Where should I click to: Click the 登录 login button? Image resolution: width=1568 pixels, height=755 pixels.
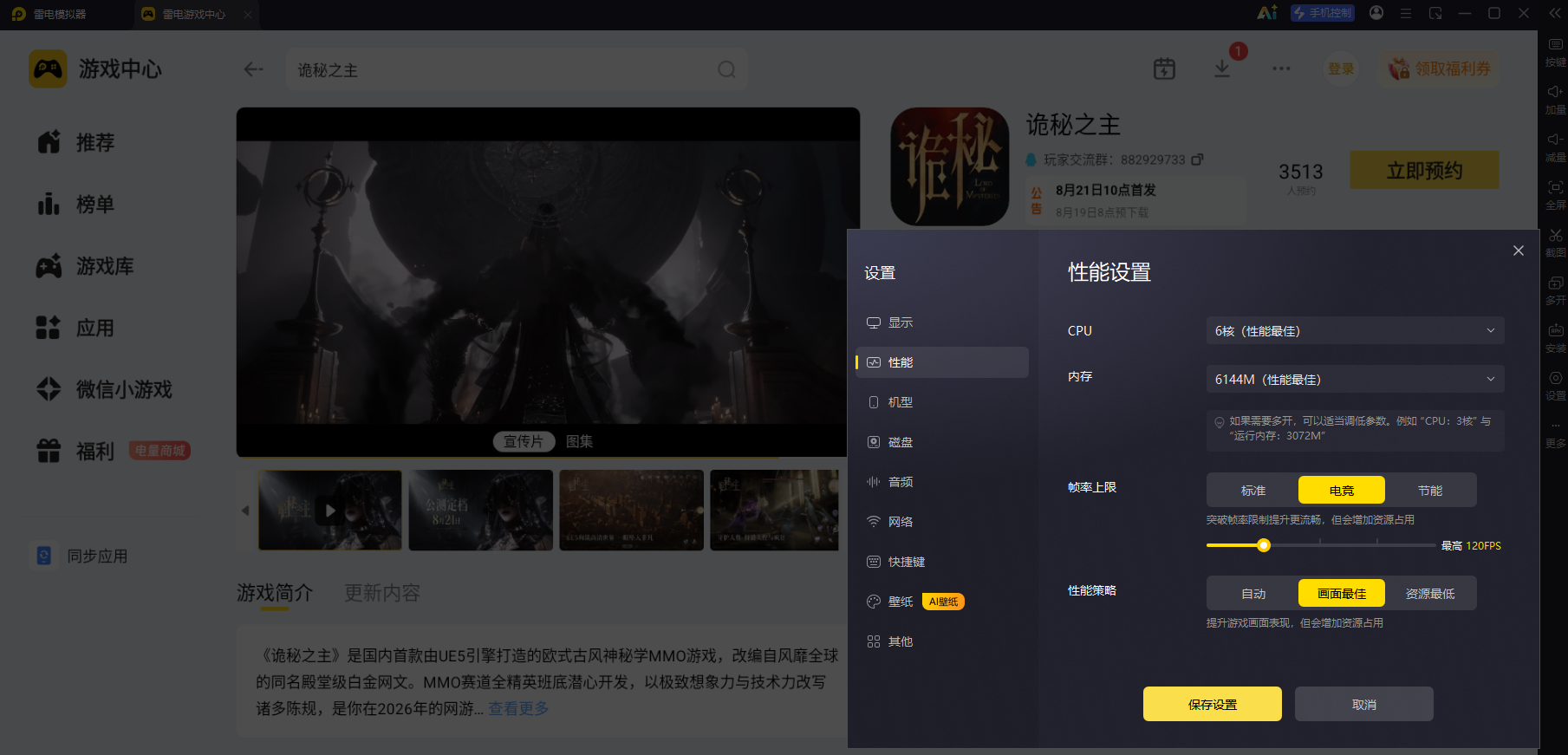(x=1341, y=68)
